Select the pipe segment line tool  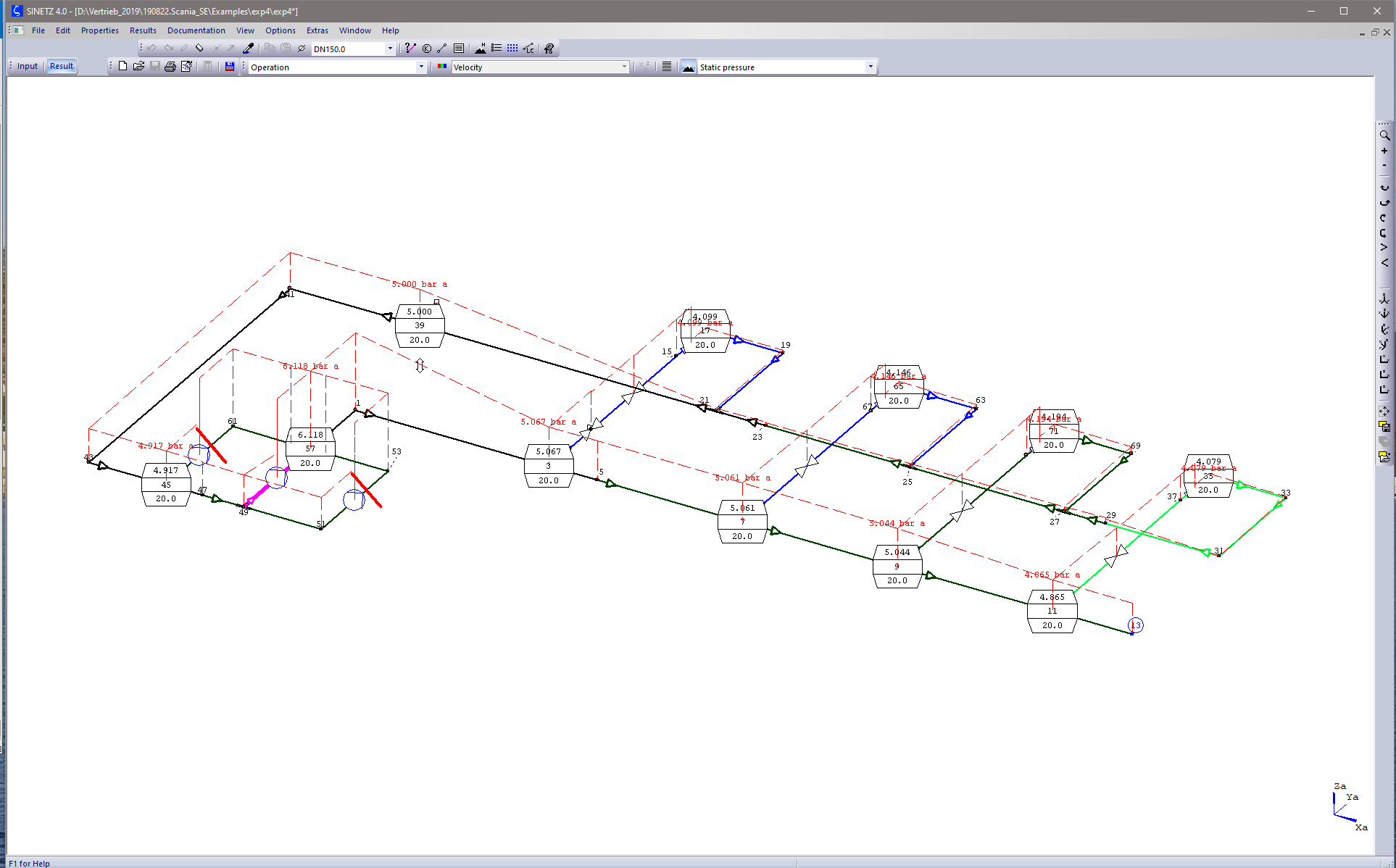(442, 49)
